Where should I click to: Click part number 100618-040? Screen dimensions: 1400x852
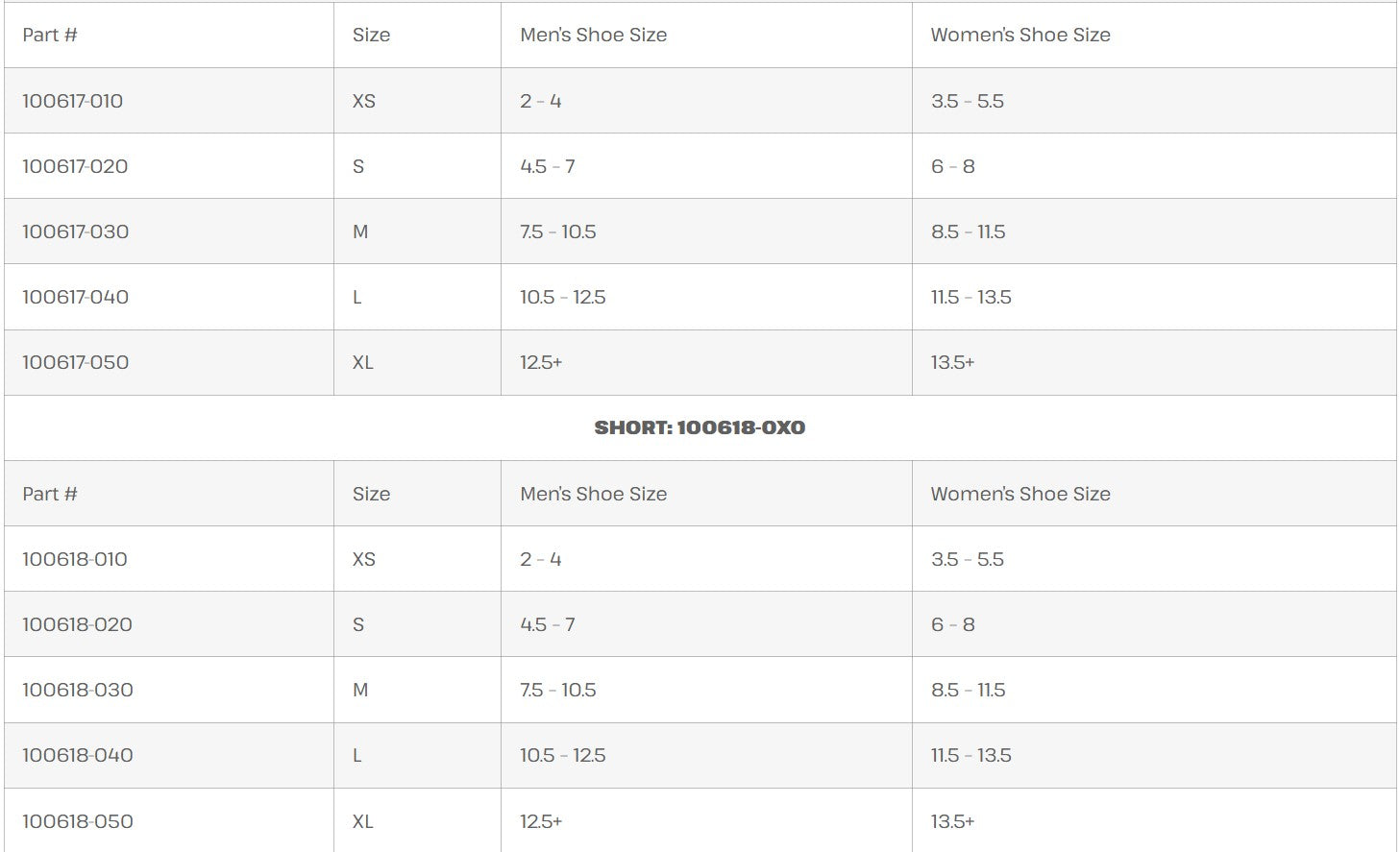click(x=78, y=755)
